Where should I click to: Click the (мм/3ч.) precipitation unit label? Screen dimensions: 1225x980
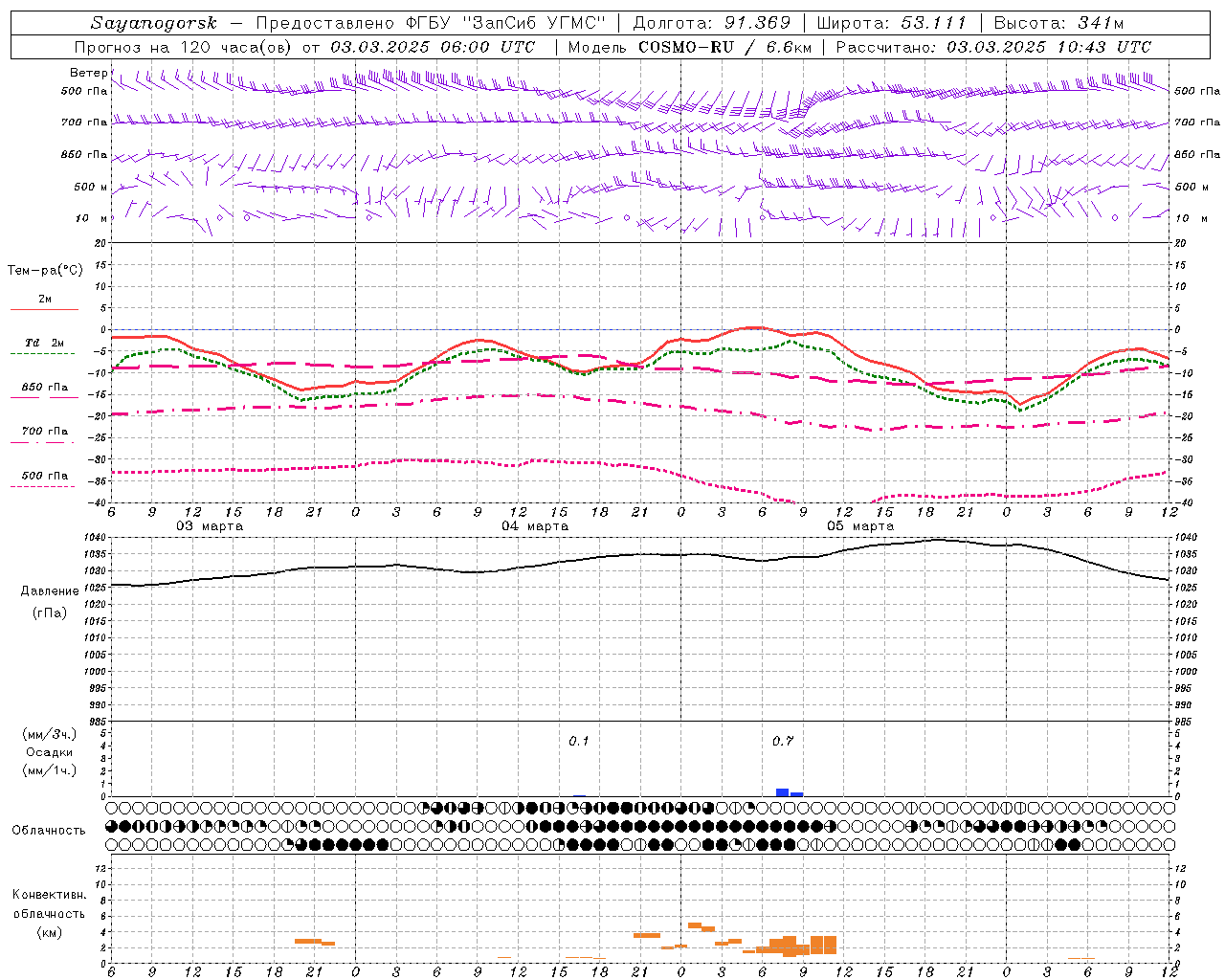tap(50, 734)
